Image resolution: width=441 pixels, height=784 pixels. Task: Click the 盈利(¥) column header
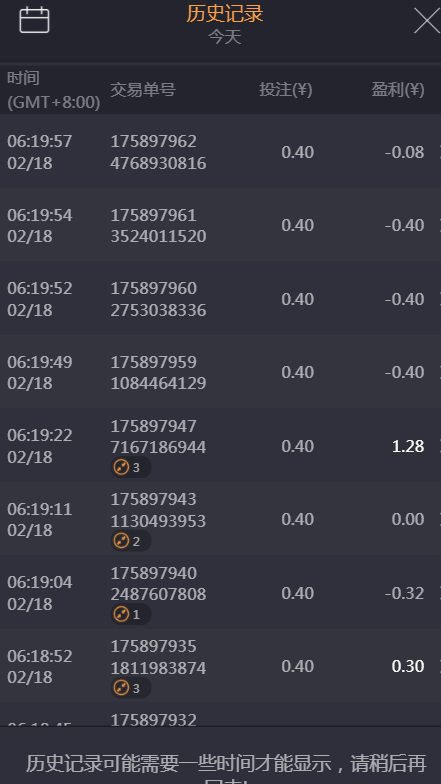tap(398, 90)
